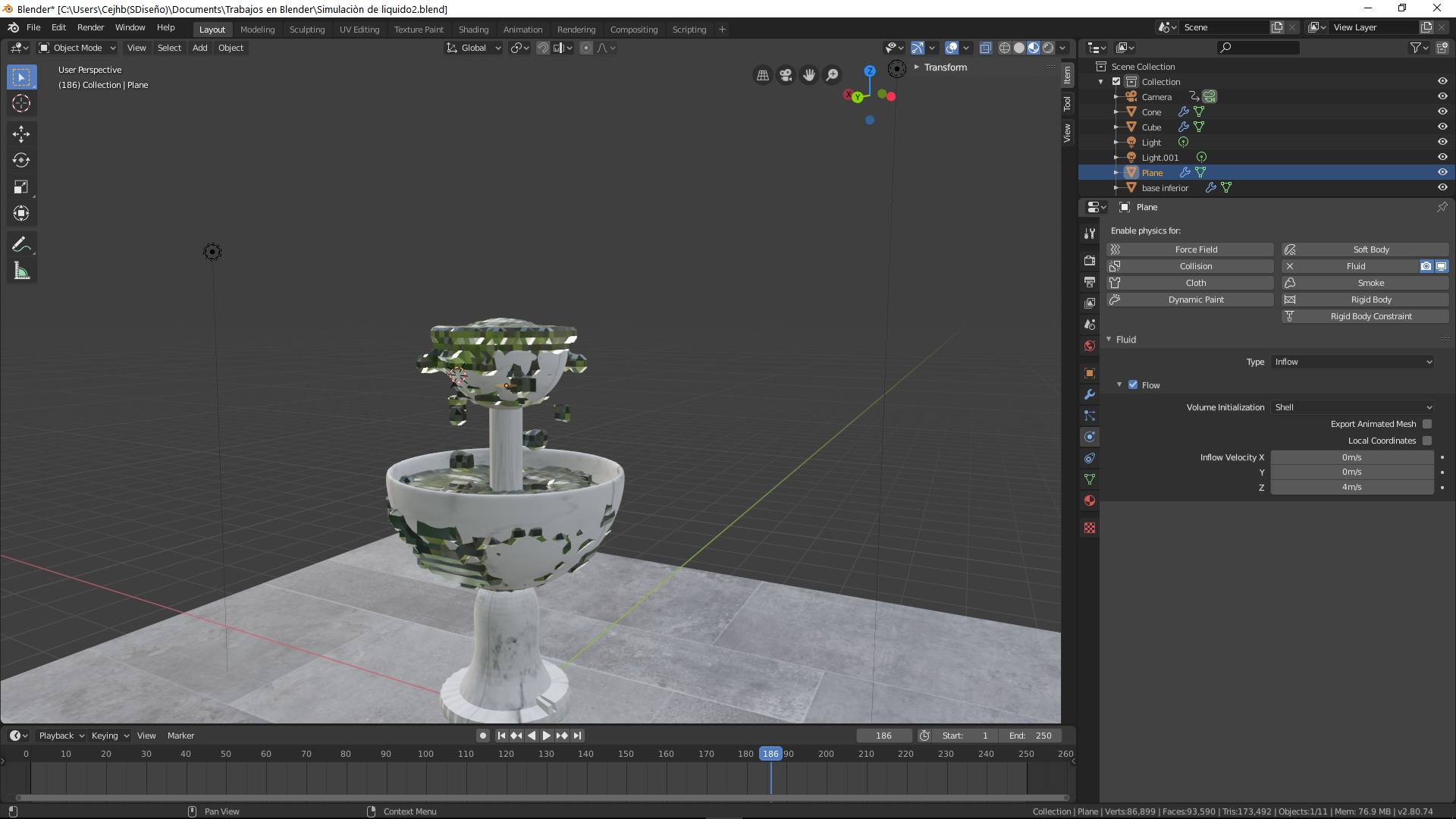The width and height of the screenshot is (1456, 819).
Task: Click the Inflow Velocity Z field
Action: 1351,488
